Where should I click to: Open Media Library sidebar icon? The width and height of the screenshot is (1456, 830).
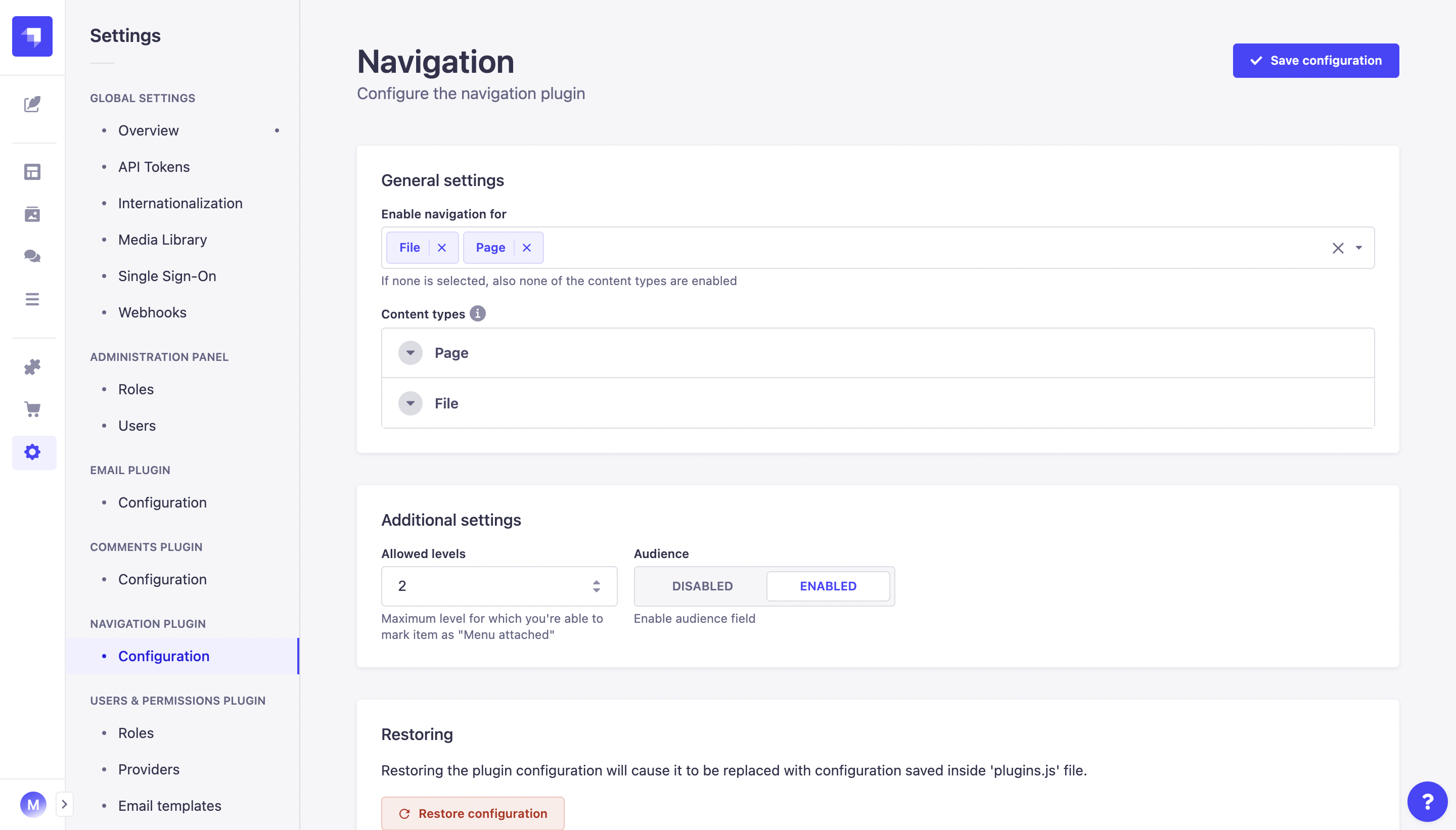click(x=32, y=214)
